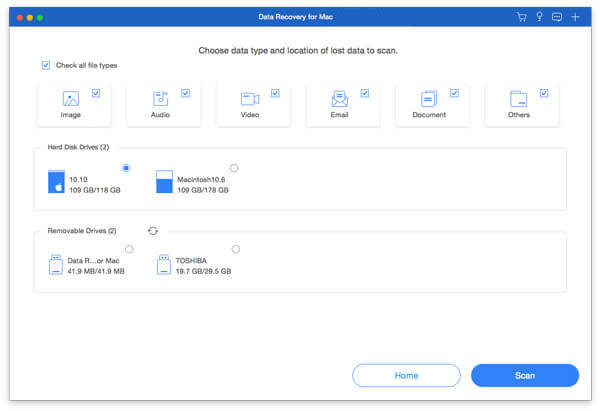Uncheck the Email checkbox
This screenshot has height=411, width=600.
(365, 93)
